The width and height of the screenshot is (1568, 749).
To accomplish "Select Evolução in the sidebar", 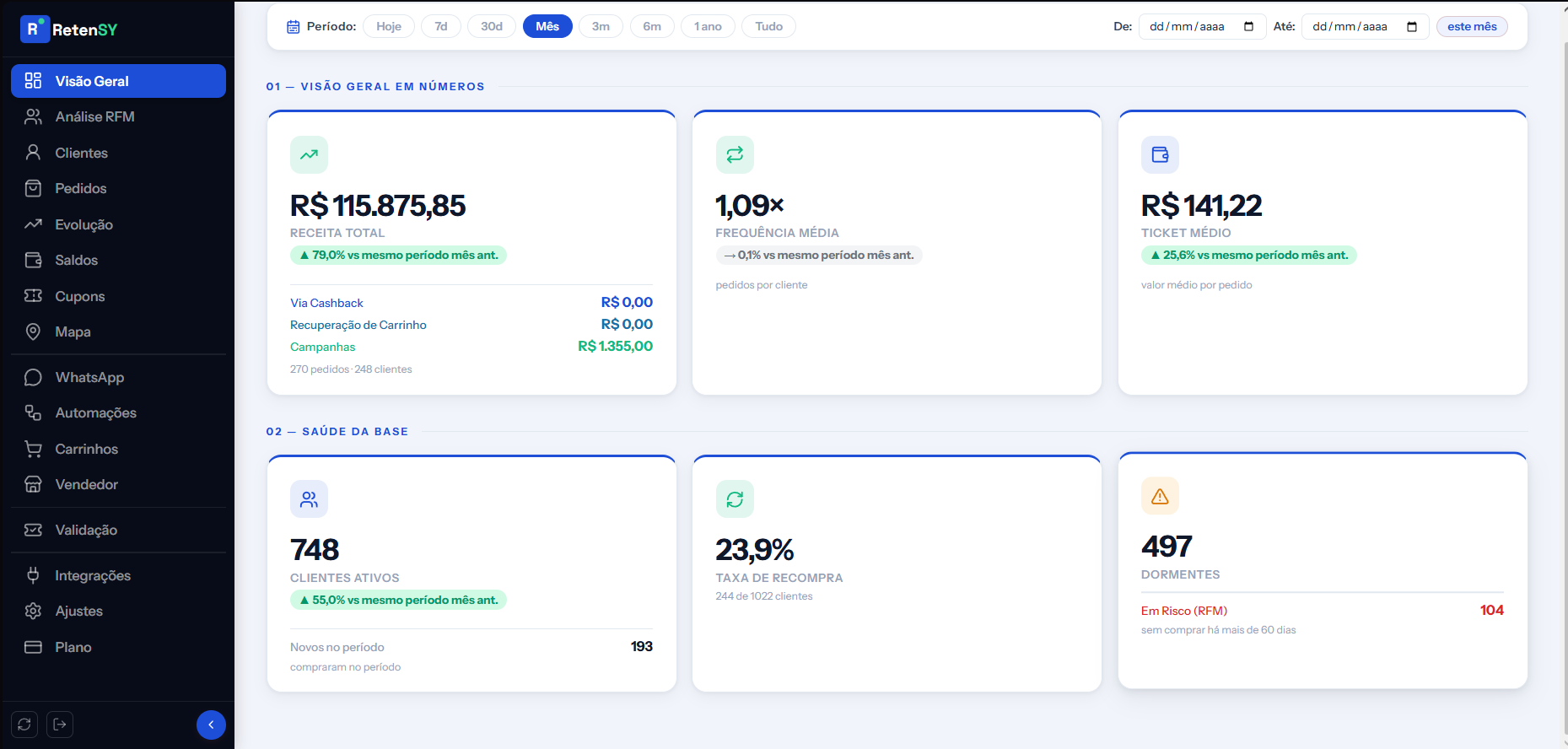I will point(118,224).
